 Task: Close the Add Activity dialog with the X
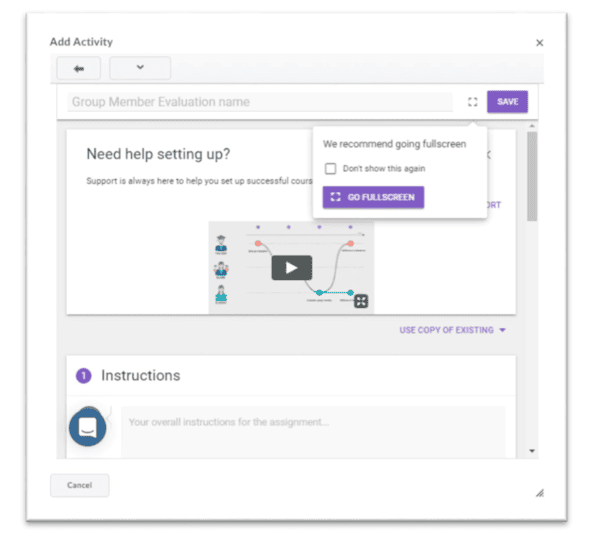pyautogui.click(x=540, y=43)
